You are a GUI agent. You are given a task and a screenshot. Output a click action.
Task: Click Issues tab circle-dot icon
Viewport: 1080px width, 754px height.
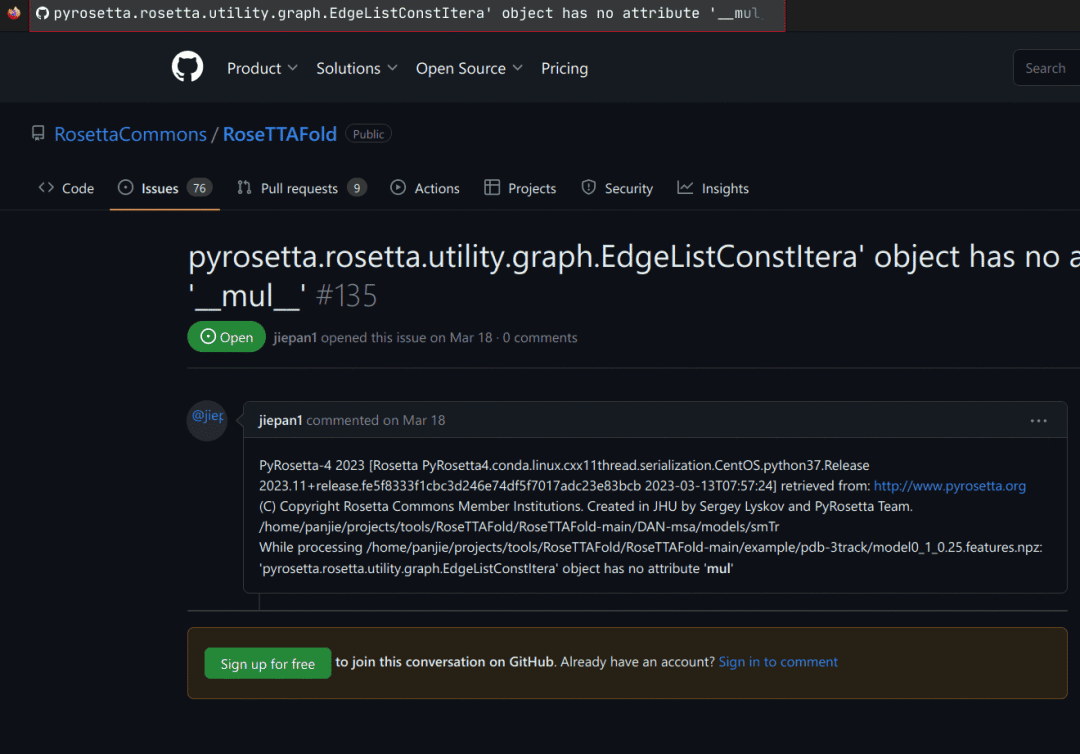[125, 187]
